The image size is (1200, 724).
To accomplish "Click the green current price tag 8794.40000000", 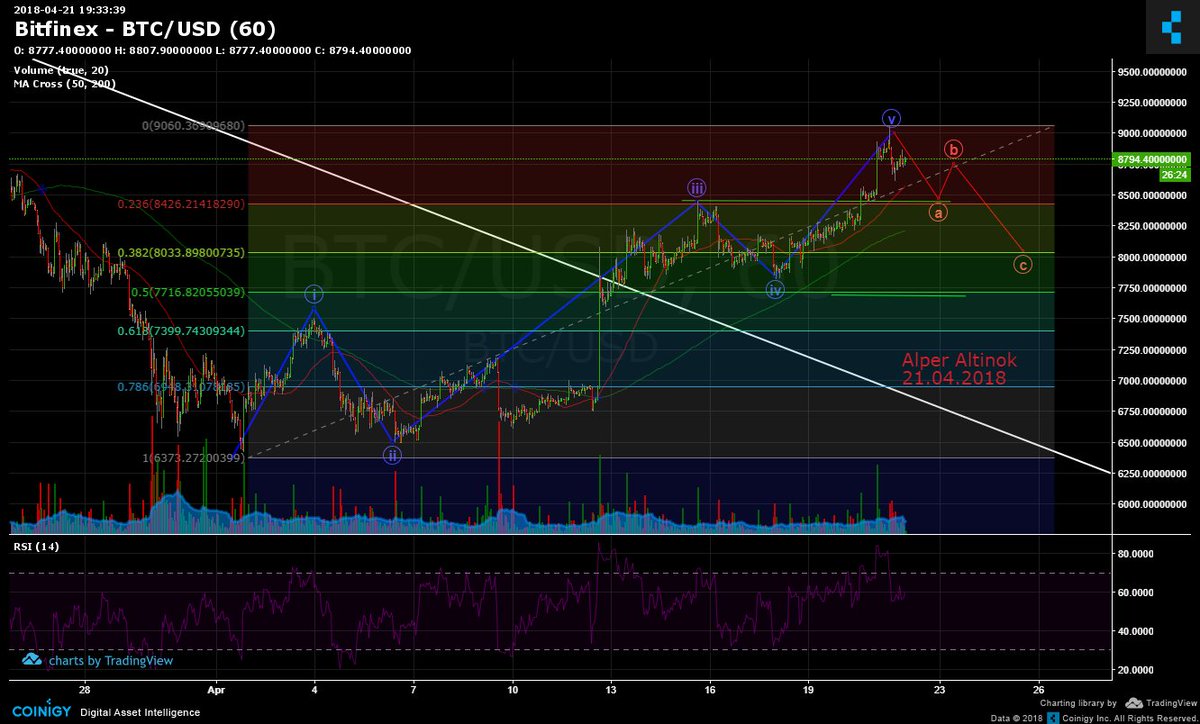I will coord(1150,159).
